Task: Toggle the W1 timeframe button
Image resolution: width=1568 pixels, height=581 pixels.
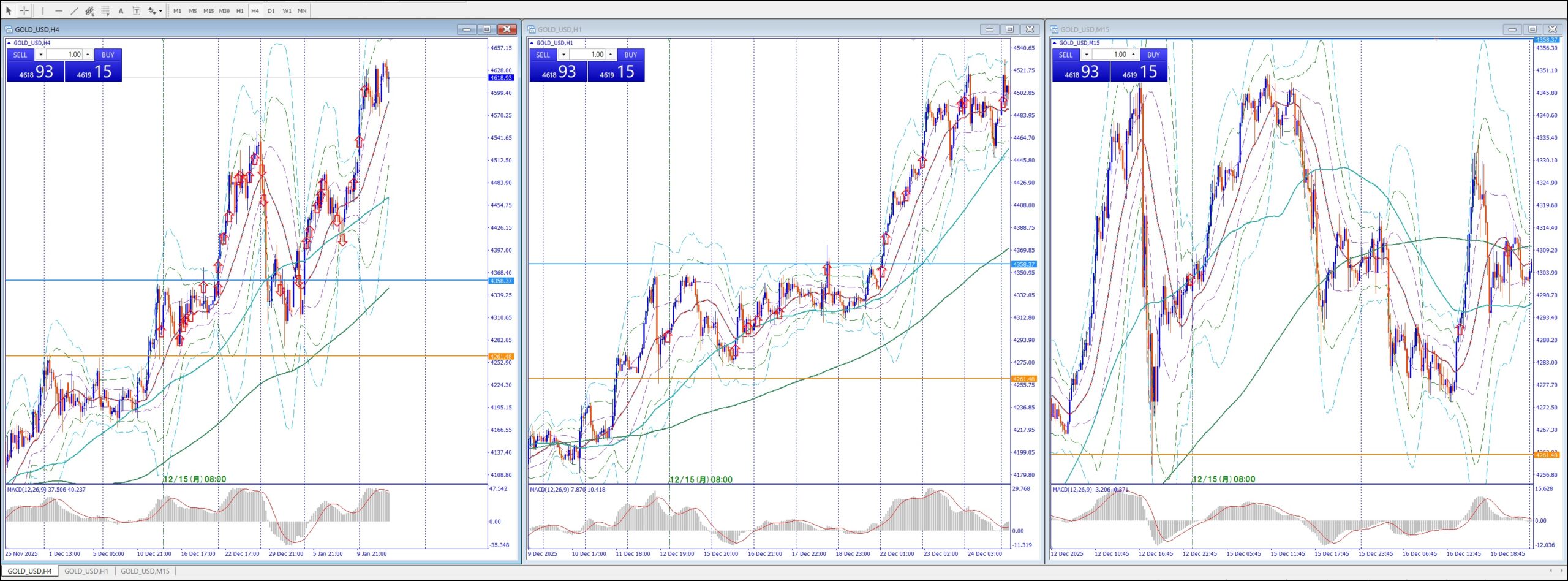Action: pos(287,11)
